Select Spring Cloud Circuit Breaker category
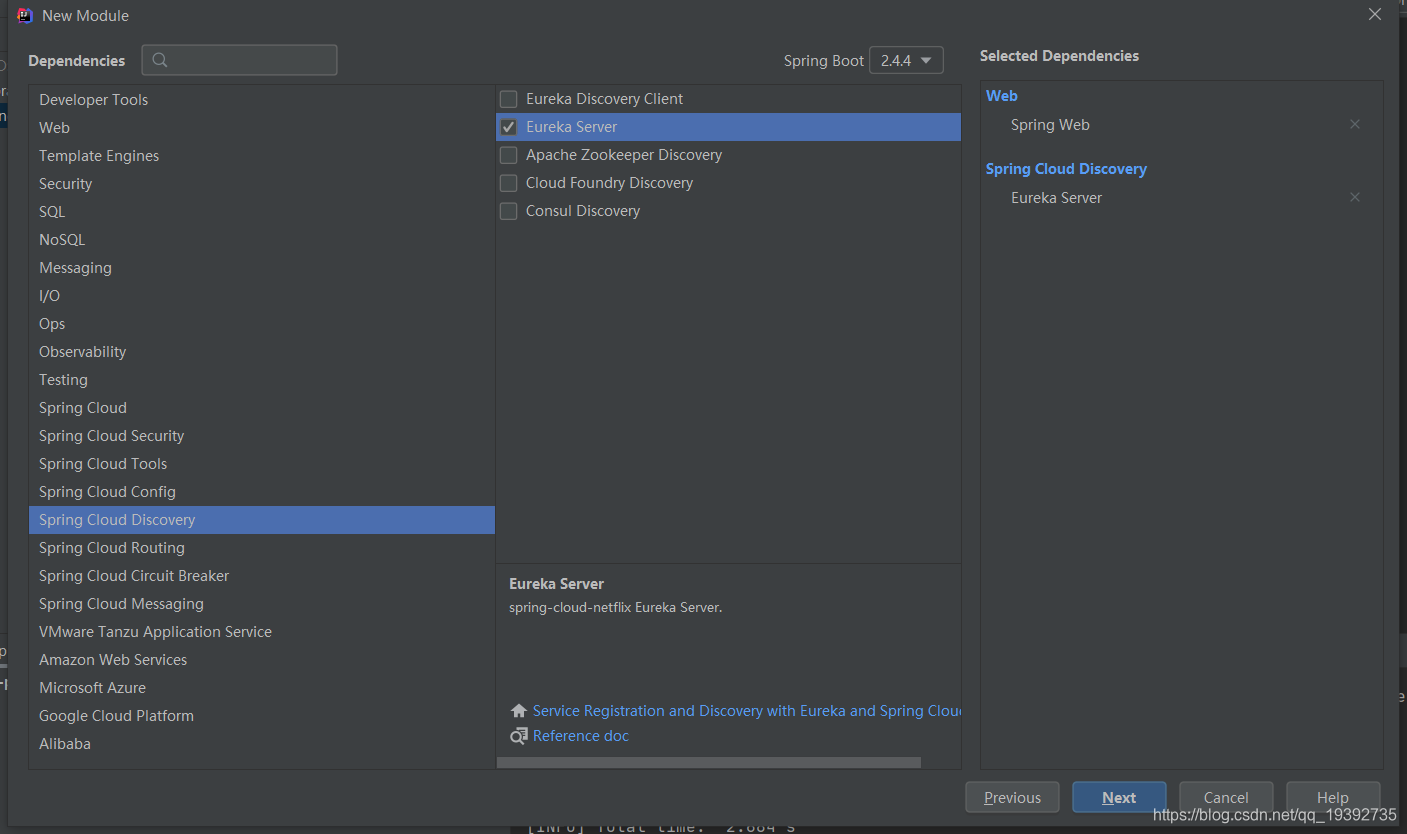This screenshot has height=834, width=1407. (x=262, y=576)
